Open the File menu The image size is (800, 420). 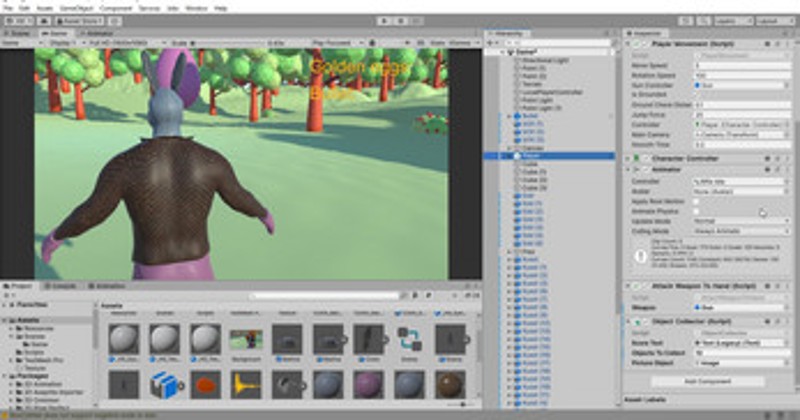click(x=8, y=8)
